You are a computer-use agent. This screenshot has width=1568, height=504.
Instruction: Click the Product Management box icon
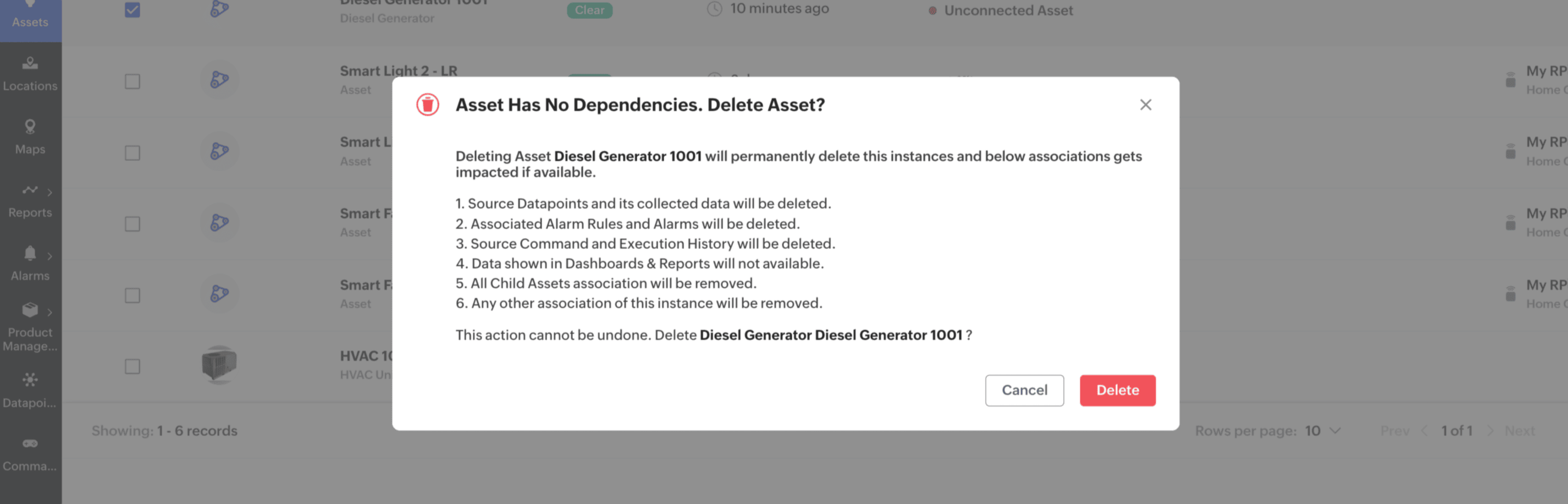pyautogui.click(x=30, y=310)
